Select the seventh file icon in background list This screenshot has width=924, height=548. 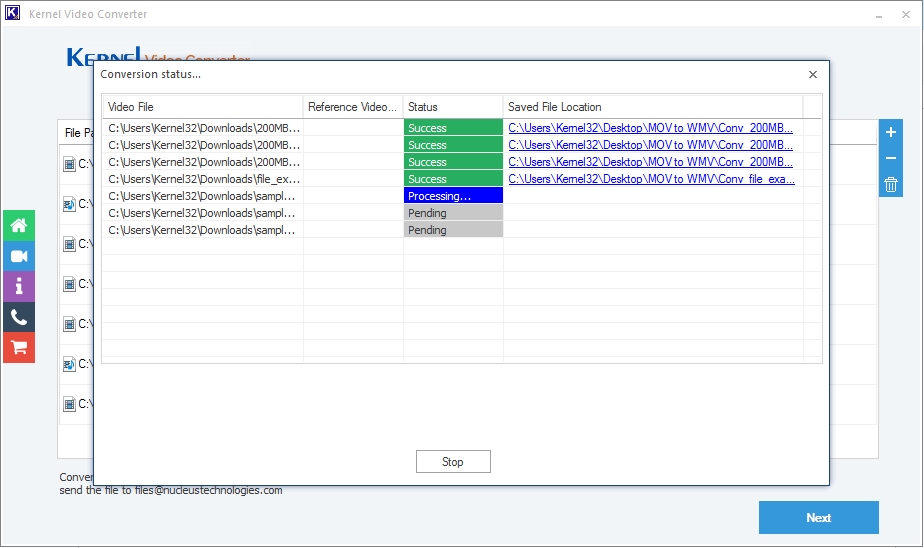click(70, 404)
